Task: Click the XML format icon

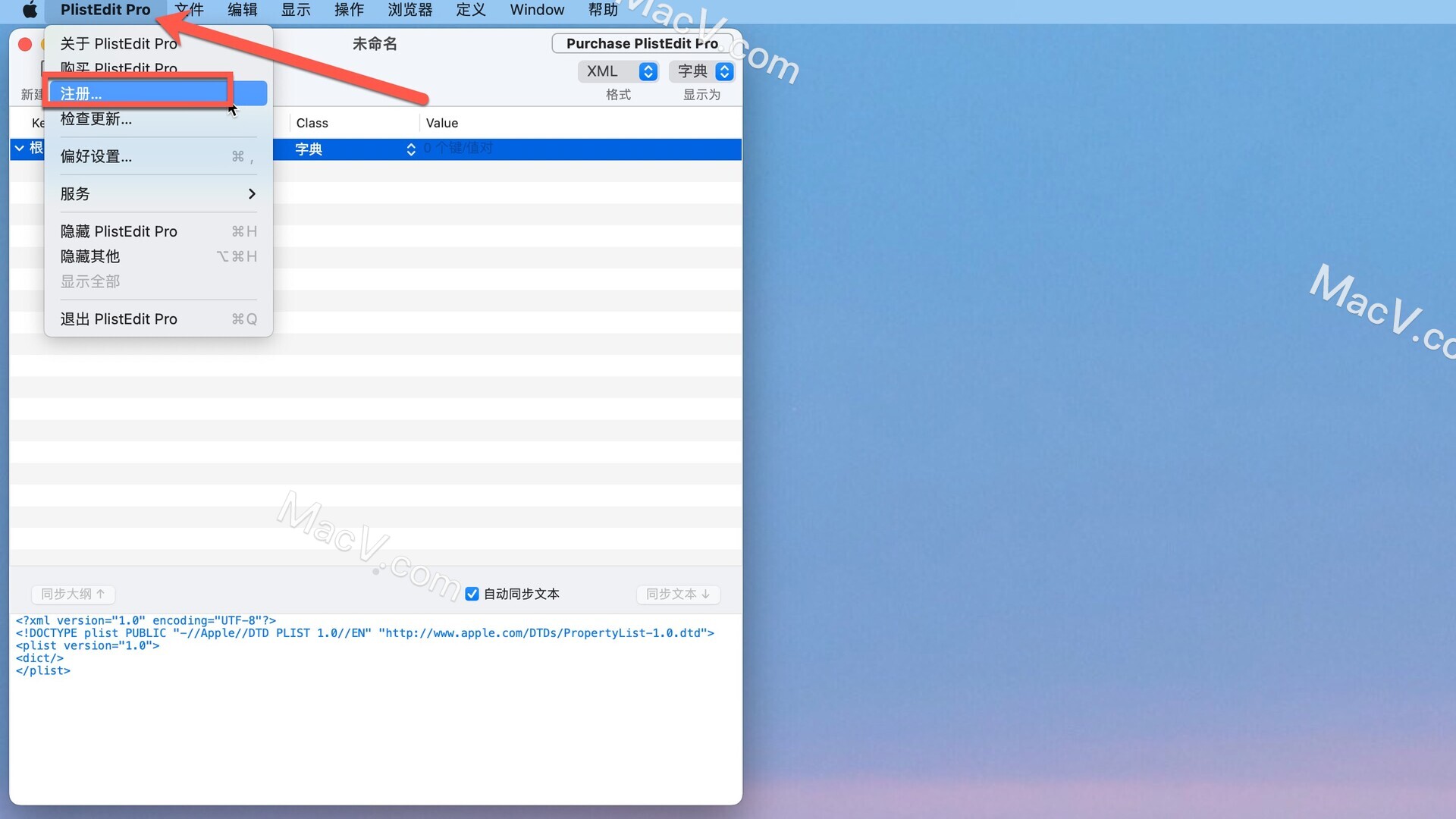Action: pos(615,70)
